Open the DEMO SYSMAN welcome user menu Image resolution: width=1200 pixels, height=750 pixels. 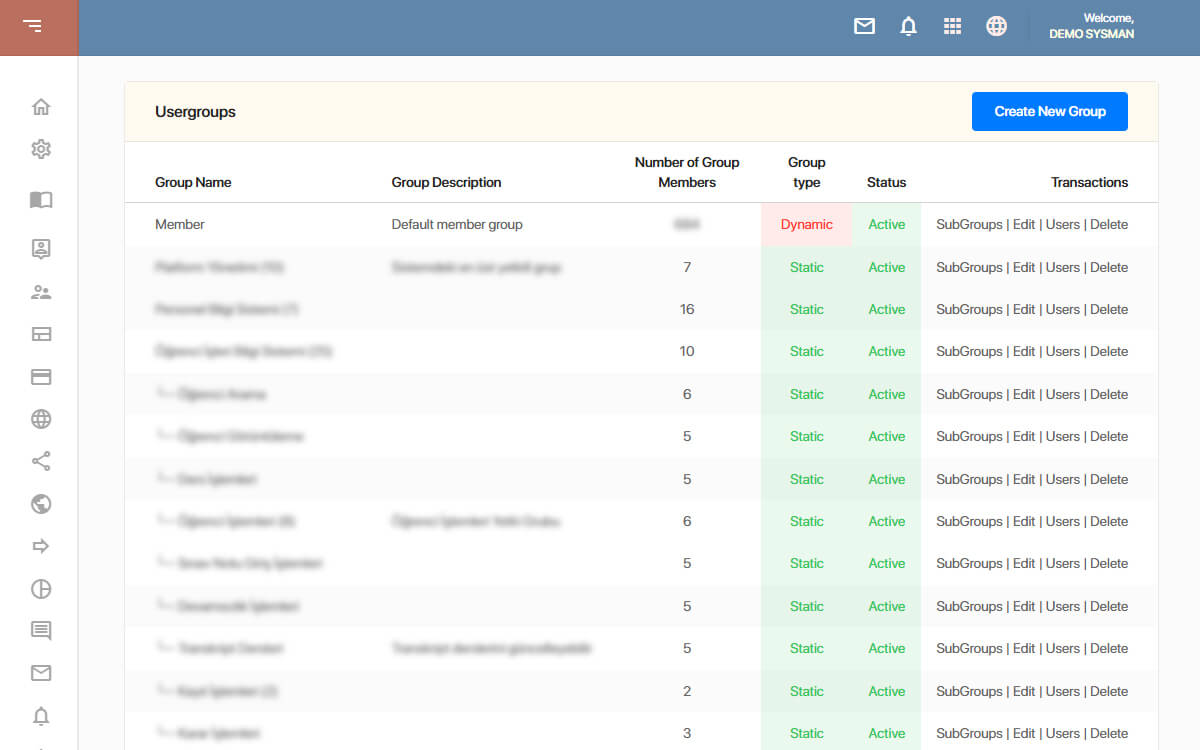coord(1091,26)
